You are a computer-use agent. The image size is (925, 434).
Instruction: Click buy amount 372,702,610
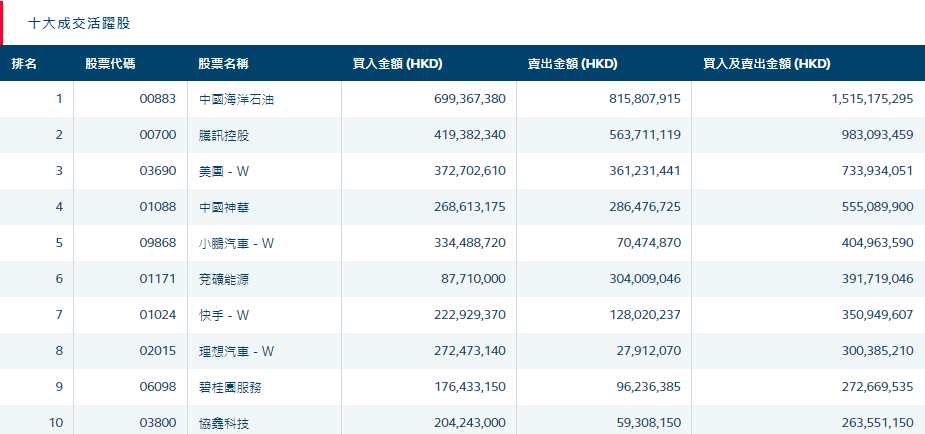tap(468, 171)
